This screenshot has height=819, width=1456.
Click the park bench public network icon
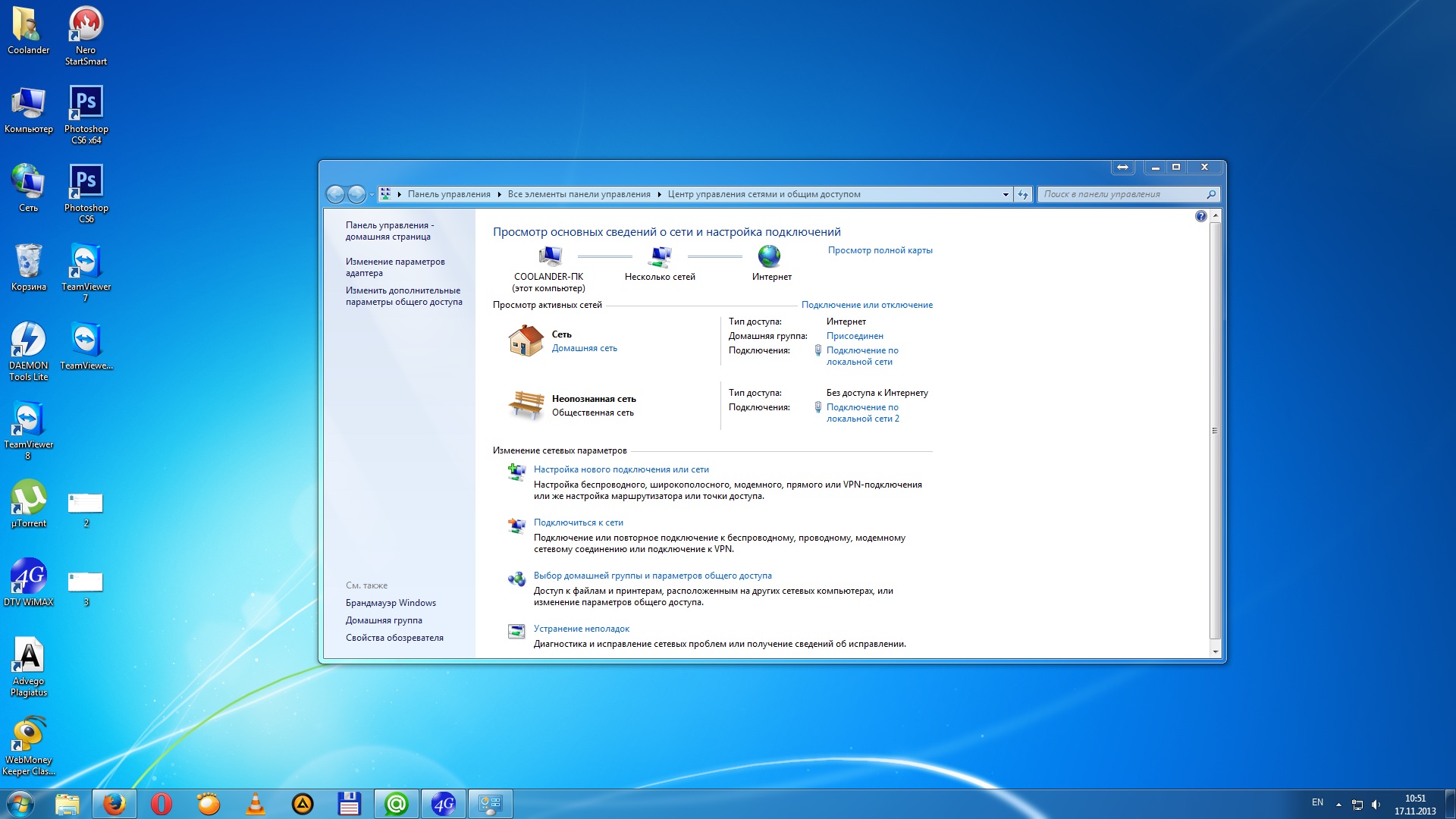pos(526,405)
